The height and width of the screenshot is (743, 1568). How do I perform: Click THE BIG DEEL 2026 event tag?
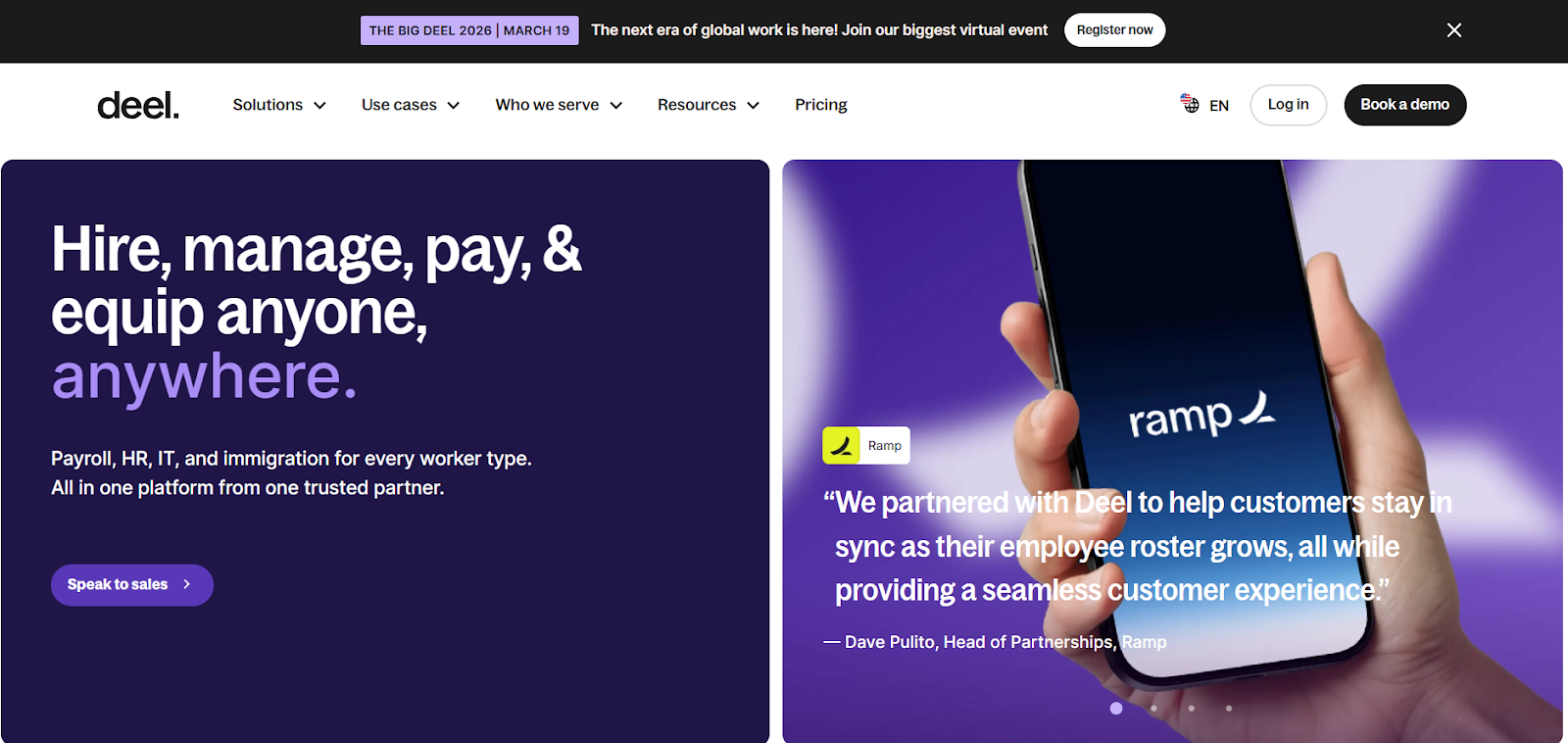tap(469, 30)
